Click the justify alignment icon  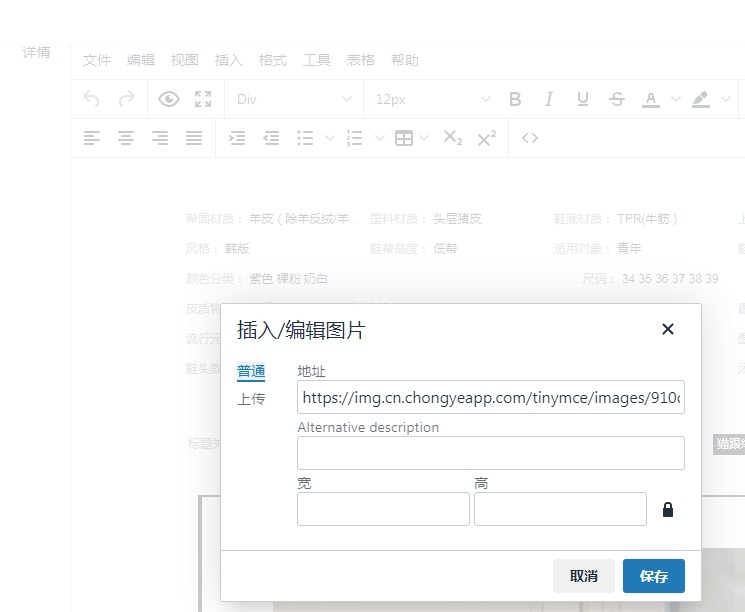coord(194,138)
